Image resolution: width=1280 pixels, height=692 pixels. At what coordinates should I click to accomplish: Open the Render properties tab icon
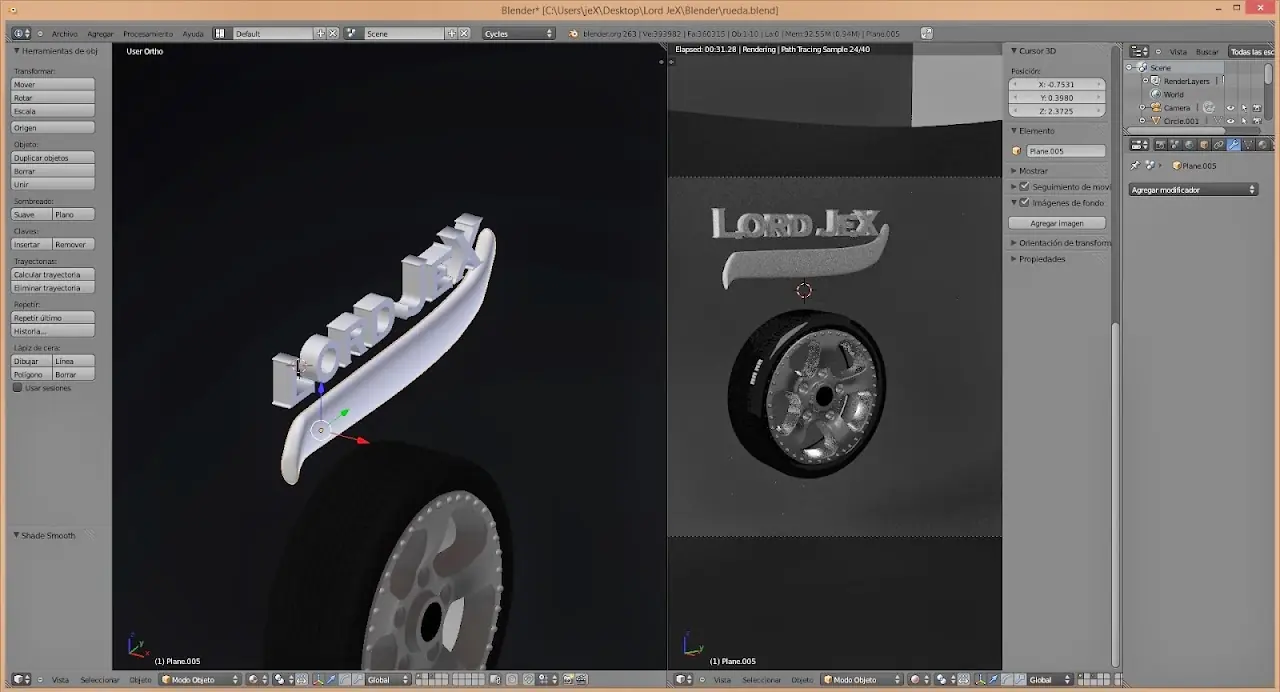pos(1161,145)
